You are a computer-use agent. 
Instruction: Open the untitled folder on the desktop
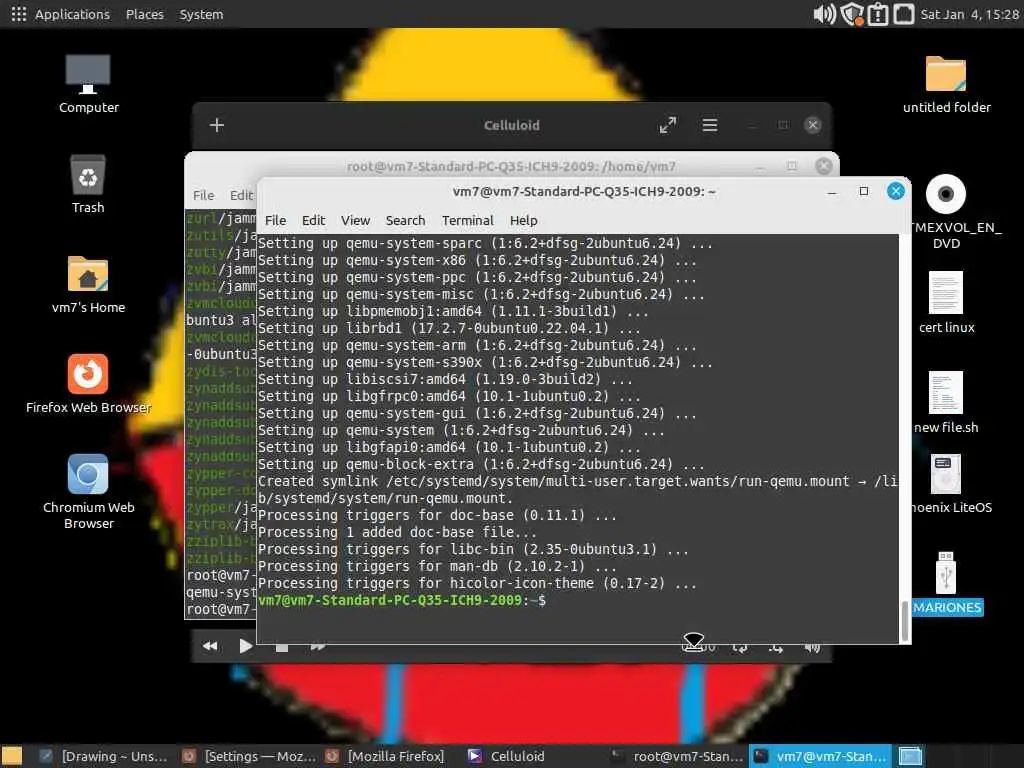[946, 84]
